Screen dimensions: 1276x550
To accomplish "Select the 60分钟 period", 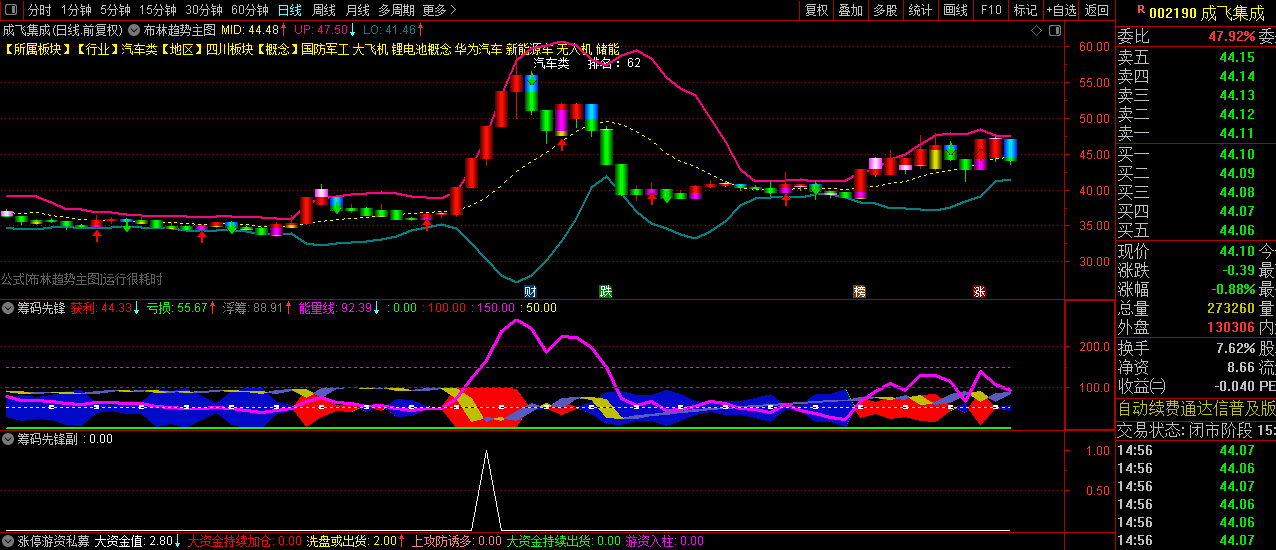I will [x=250, y=10].
